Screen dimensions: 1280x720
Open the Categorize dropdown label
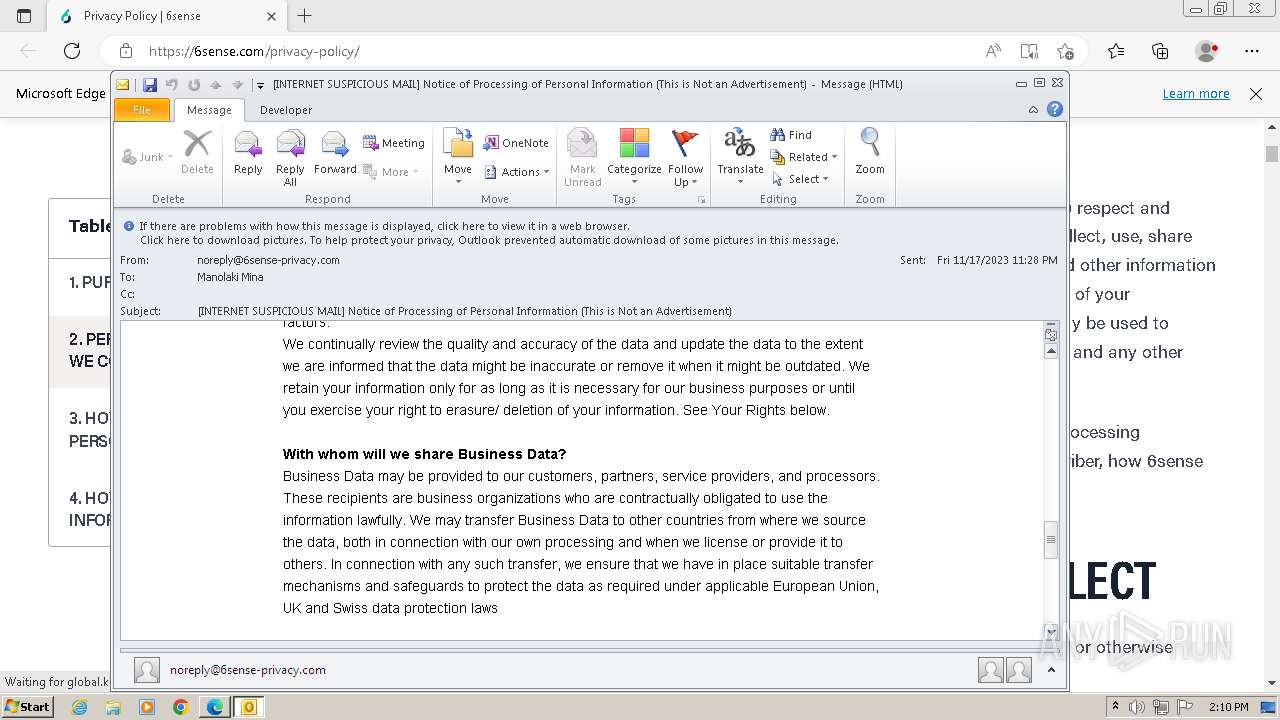click(x=634, y=174)
